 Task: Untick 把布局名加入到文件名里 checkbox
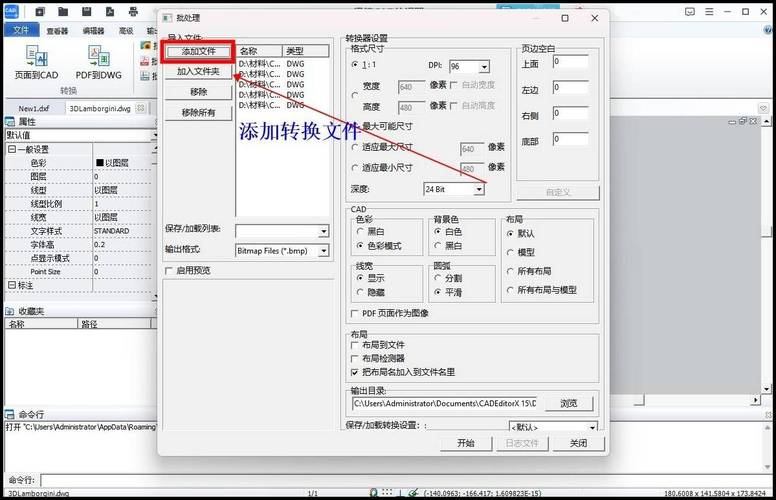tap(354, 372)
